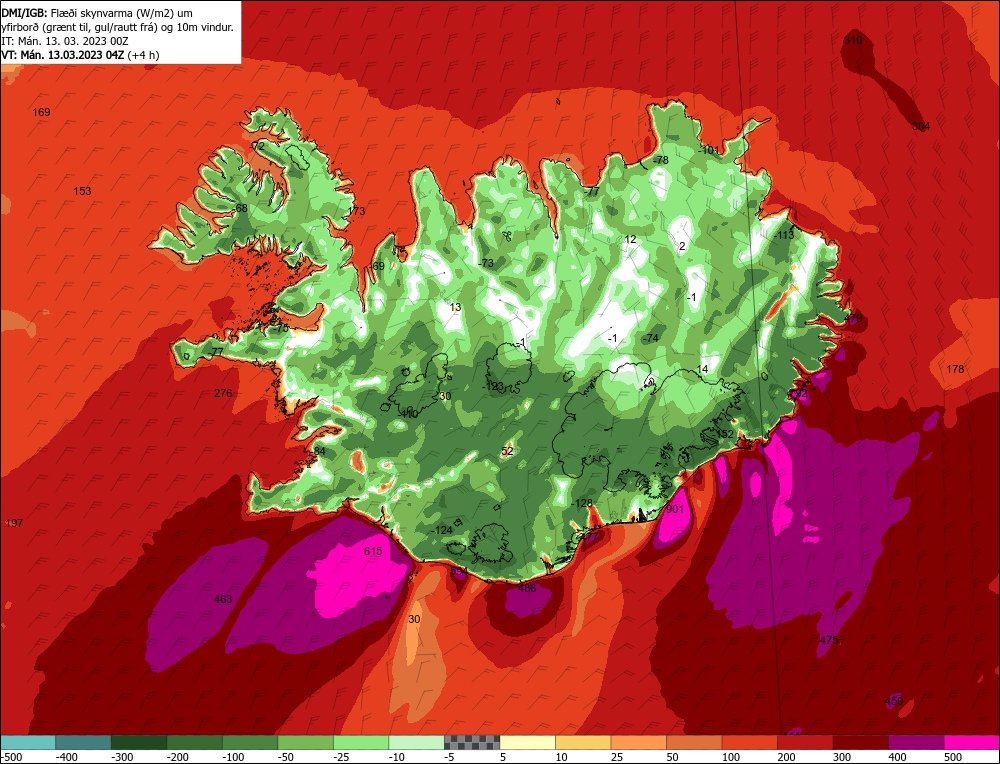1000x764 pixels.
Task: Click the value 153 west of the Westfjords
Action: pyautogui.click(x=82, y=191)
